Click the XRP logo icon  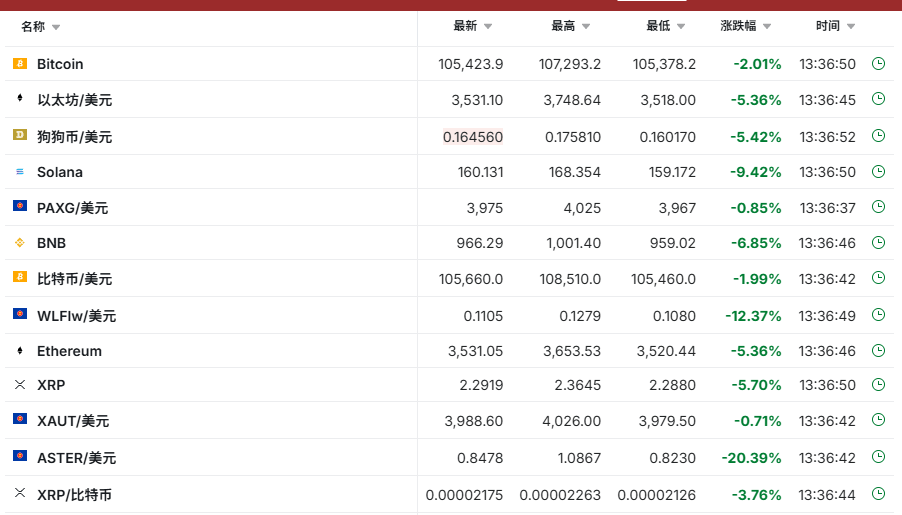19,385
